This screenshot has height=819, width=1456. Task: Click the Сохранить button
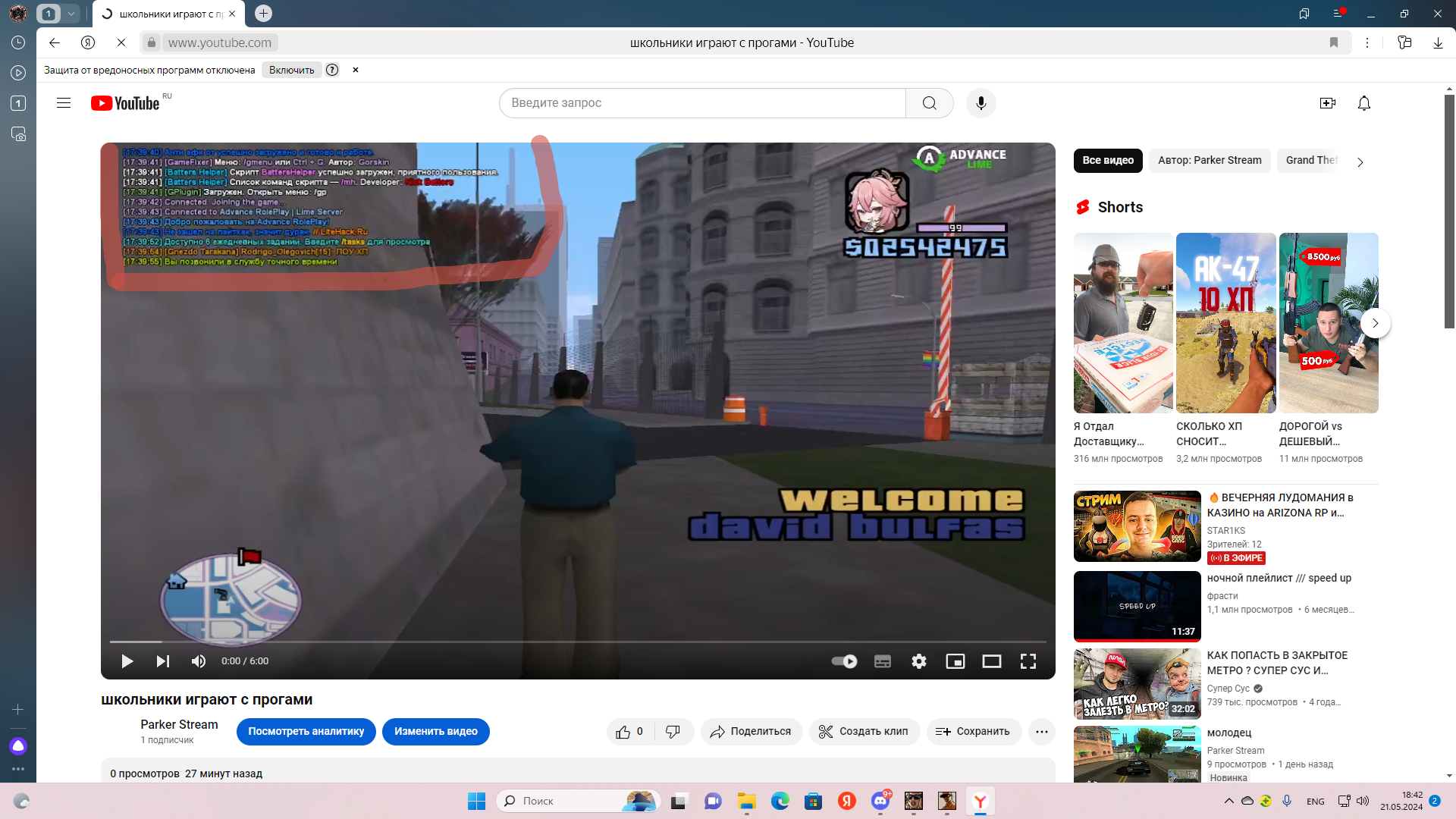coord(974,732)
